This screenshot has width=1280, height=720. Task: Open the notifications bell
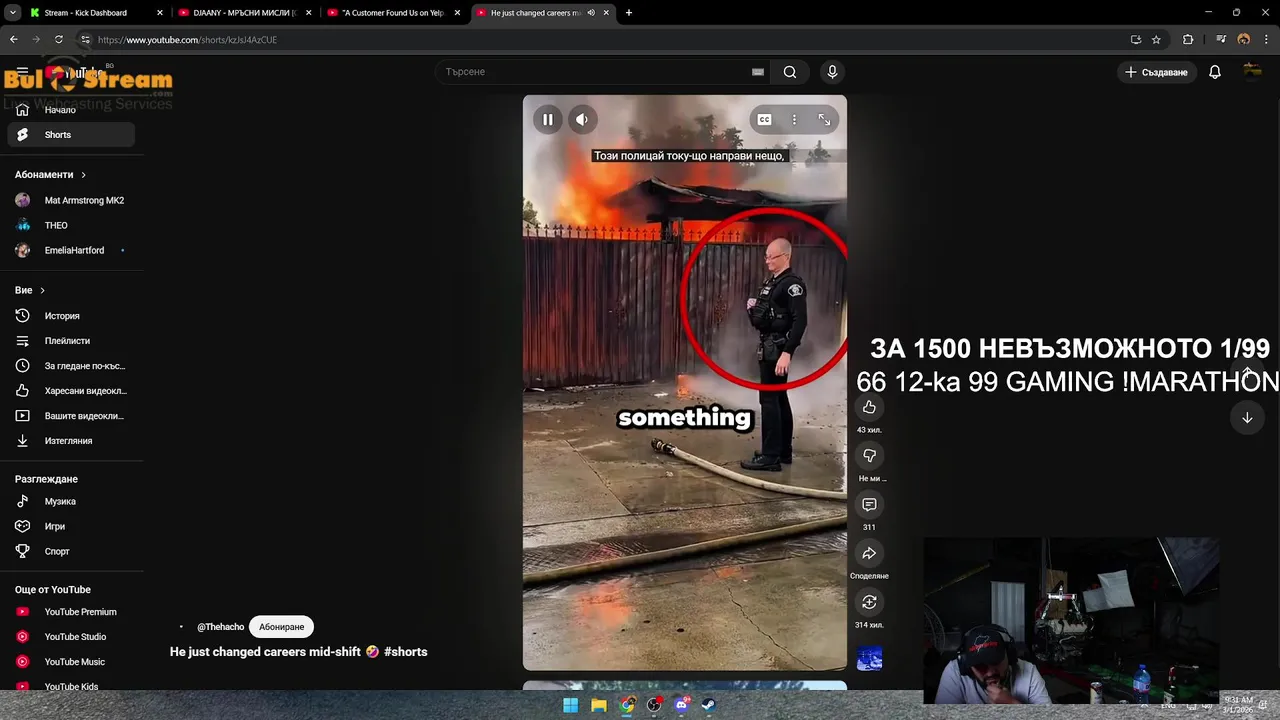click(x=1215, y=72)
